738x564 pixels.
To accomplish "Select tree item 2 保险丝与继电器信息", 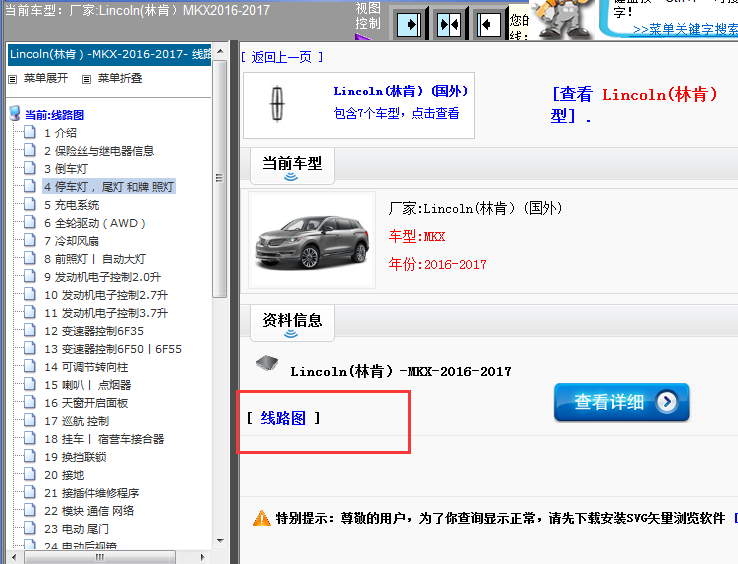I will click(99, 151).
